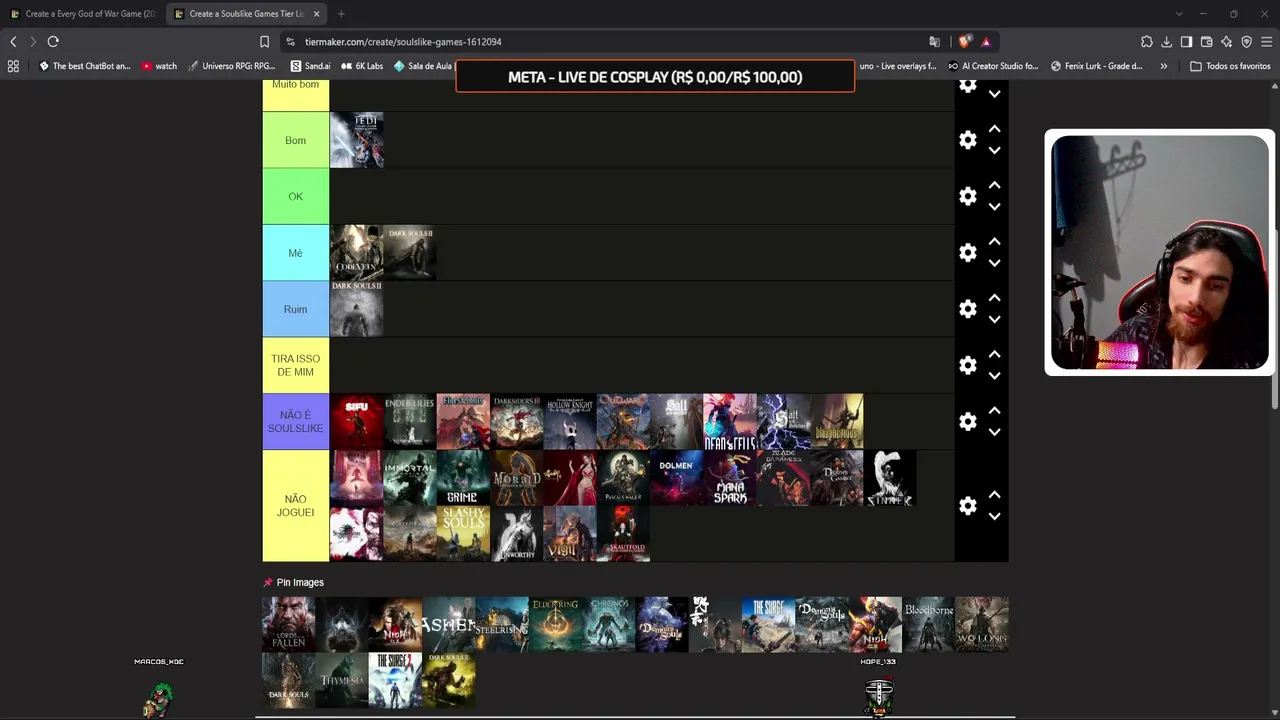This screenshot has height=720, width=1280.
Task: Open settings gear for the Ruim tier
Action: [x=968, y=309]
